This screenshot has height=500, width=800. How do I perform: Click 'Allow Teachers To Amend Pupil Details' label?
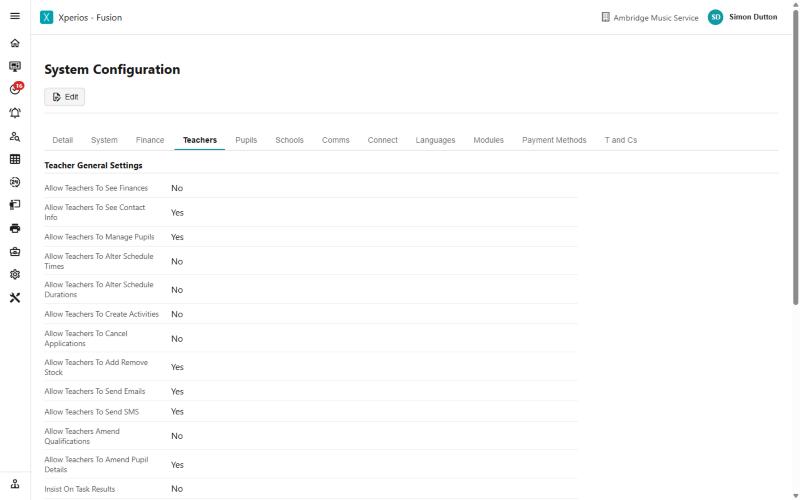pos(96,464)
